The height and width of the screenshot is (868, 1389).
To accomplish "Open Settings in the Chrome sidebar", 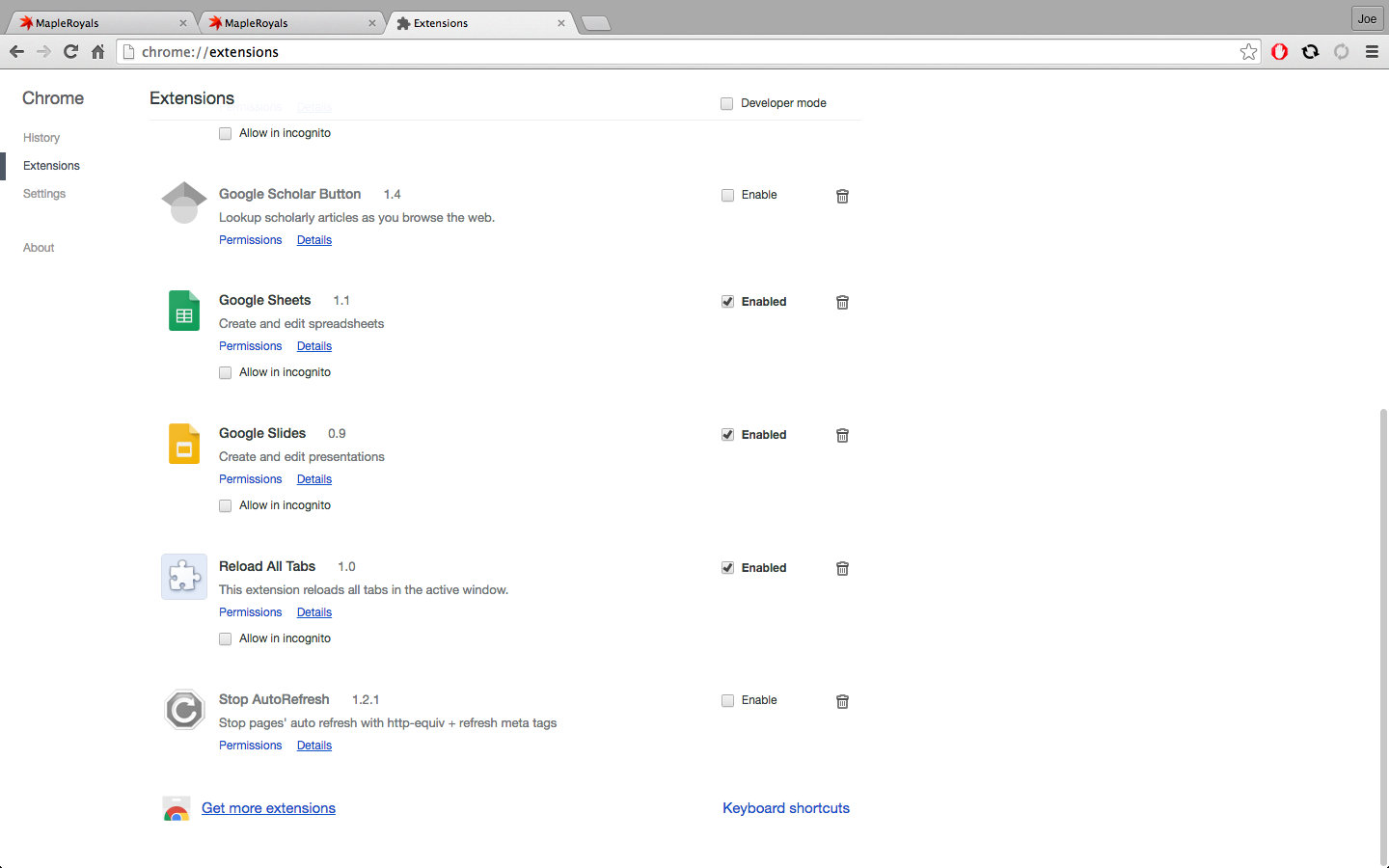I will tap(44, 194).
